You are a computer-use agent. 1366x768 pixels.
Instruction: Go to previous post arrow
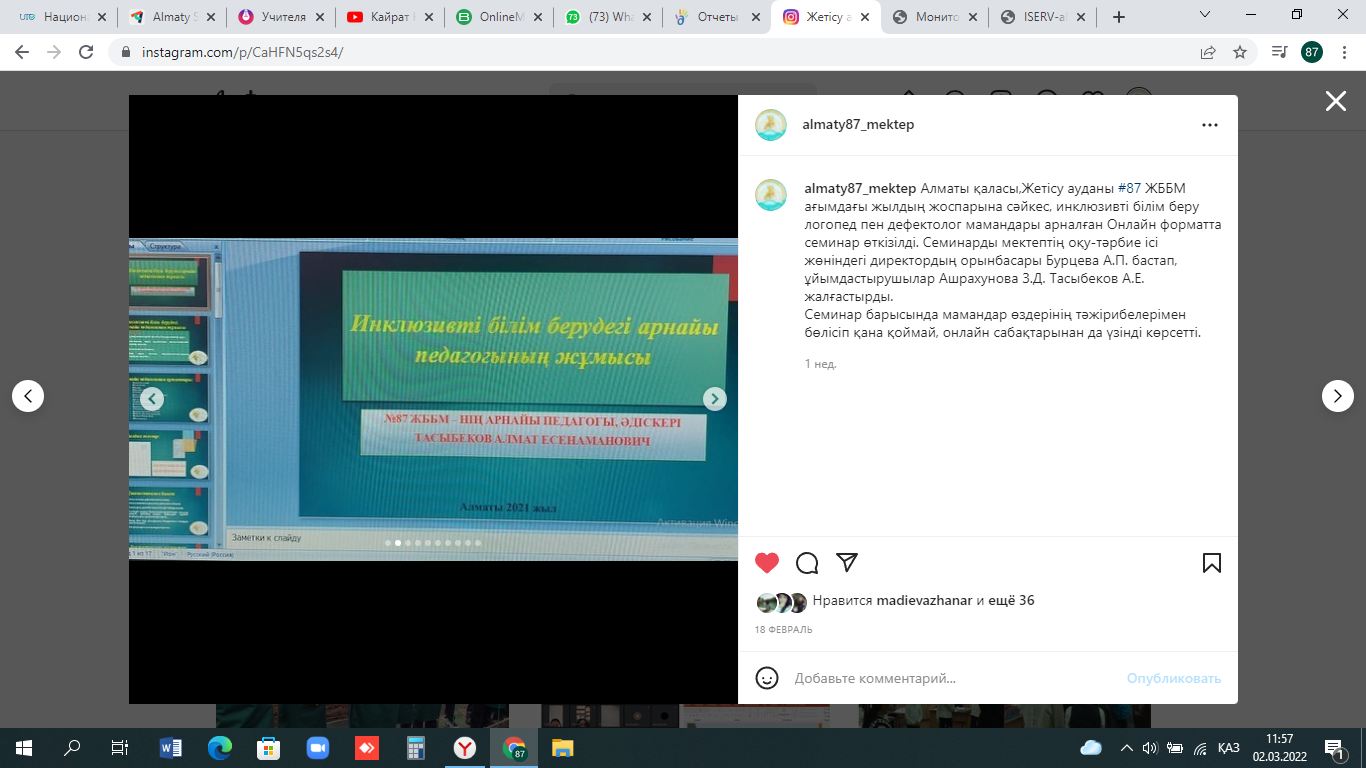[x=28, y=396]
